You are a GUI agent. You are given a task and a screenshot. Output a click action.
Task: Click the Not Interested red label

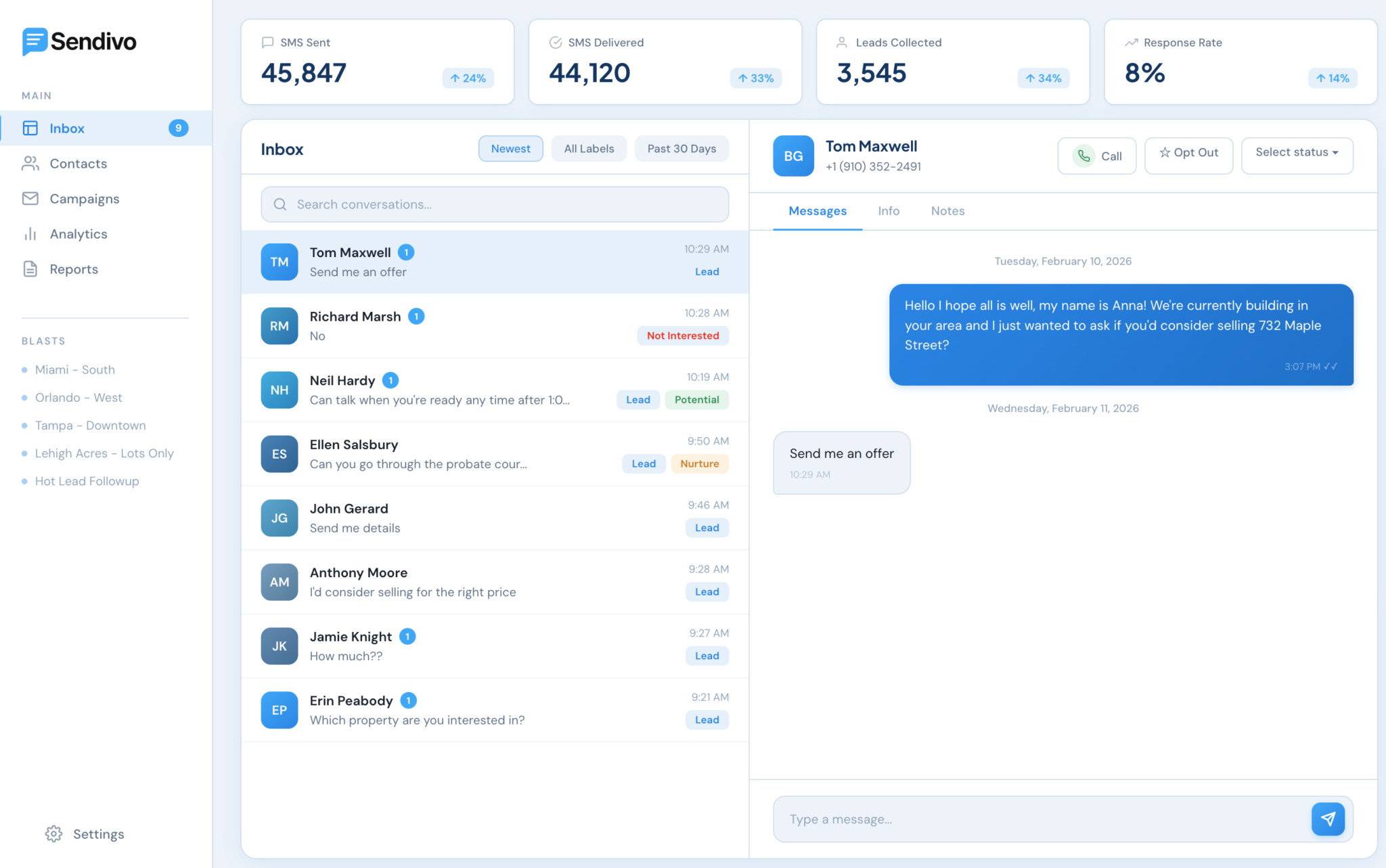(x=683, y=336)
